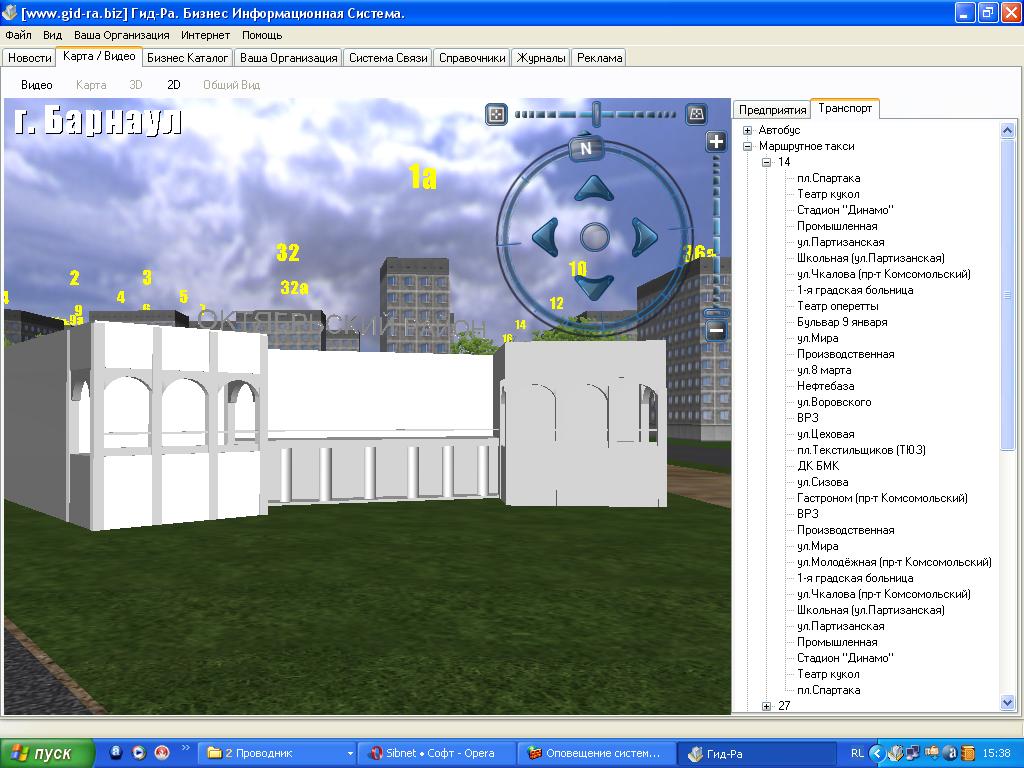Click the zoom out minus button

[716, 332]
